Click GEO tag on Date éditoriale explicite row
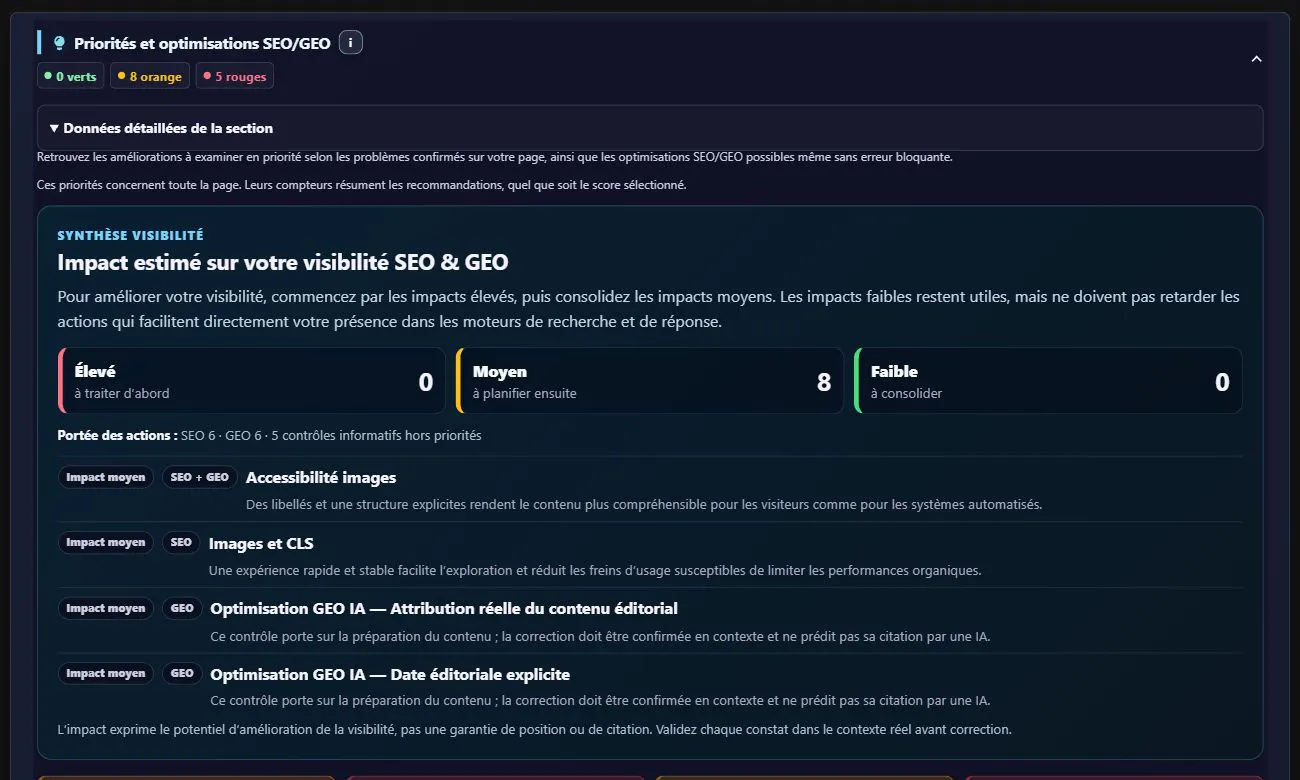Viewport: 1300px width, 780px height. tap(182, 673)
